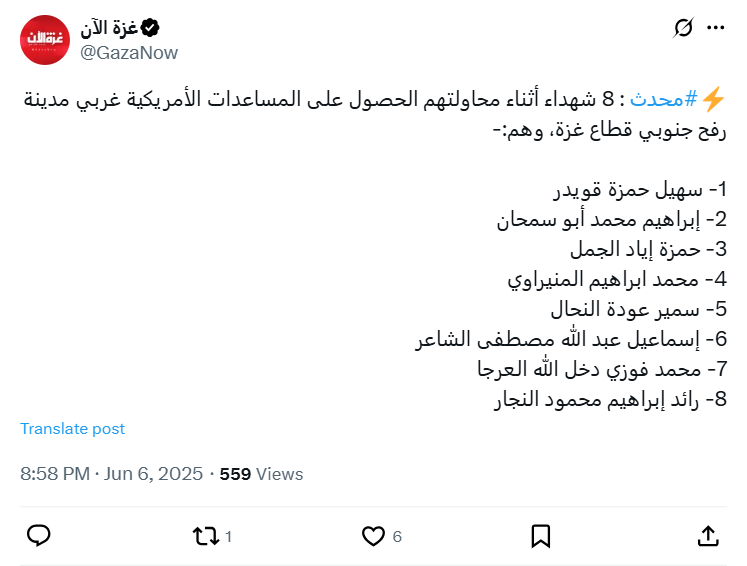Image resolution: width=747 pixels, height=566 pixels.
Task: Share the post via upload arrow icon
Action: coord(707,536)
